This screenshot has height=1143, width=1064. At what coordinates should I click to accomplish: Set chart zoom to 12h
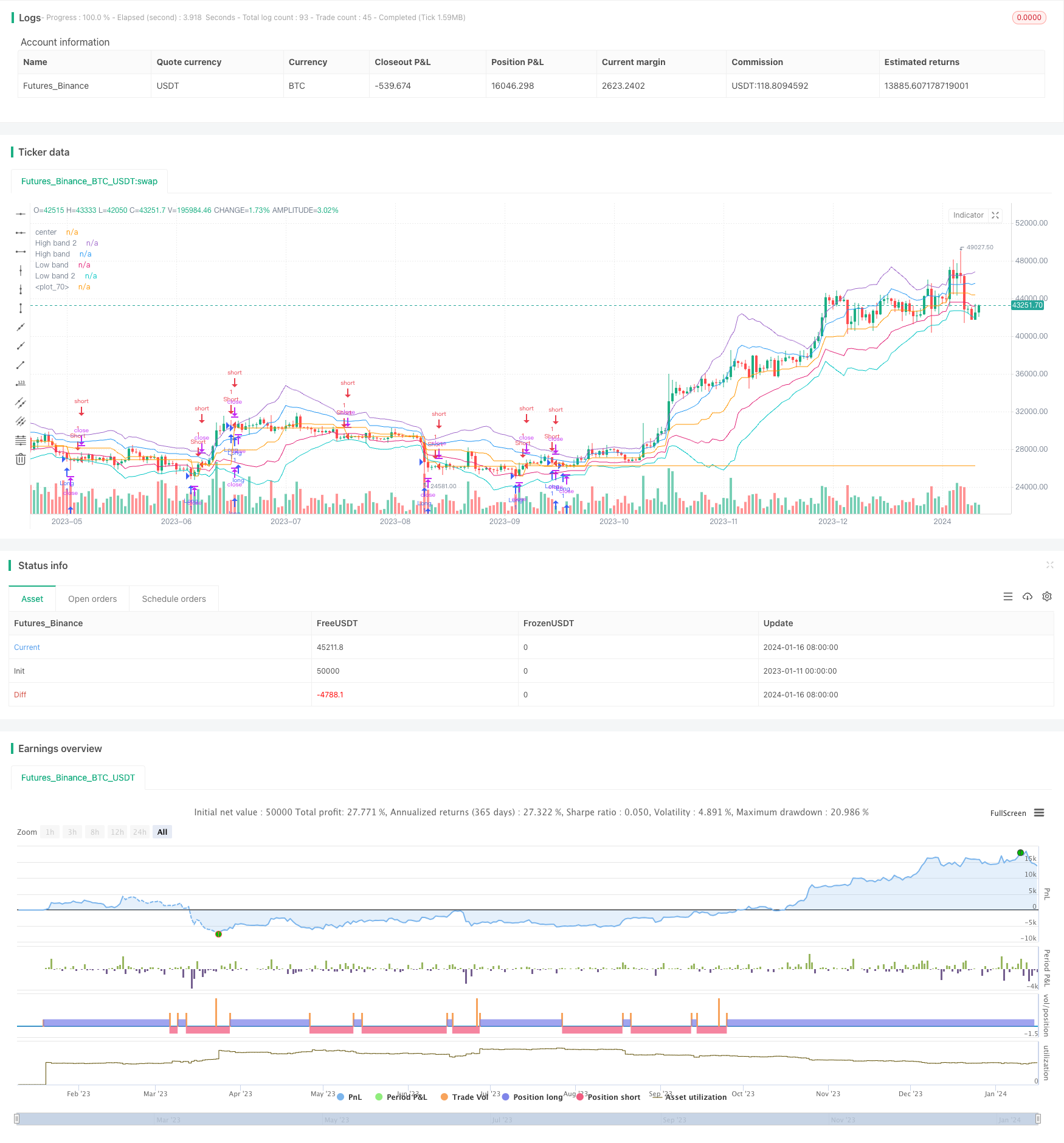point(117,832)
